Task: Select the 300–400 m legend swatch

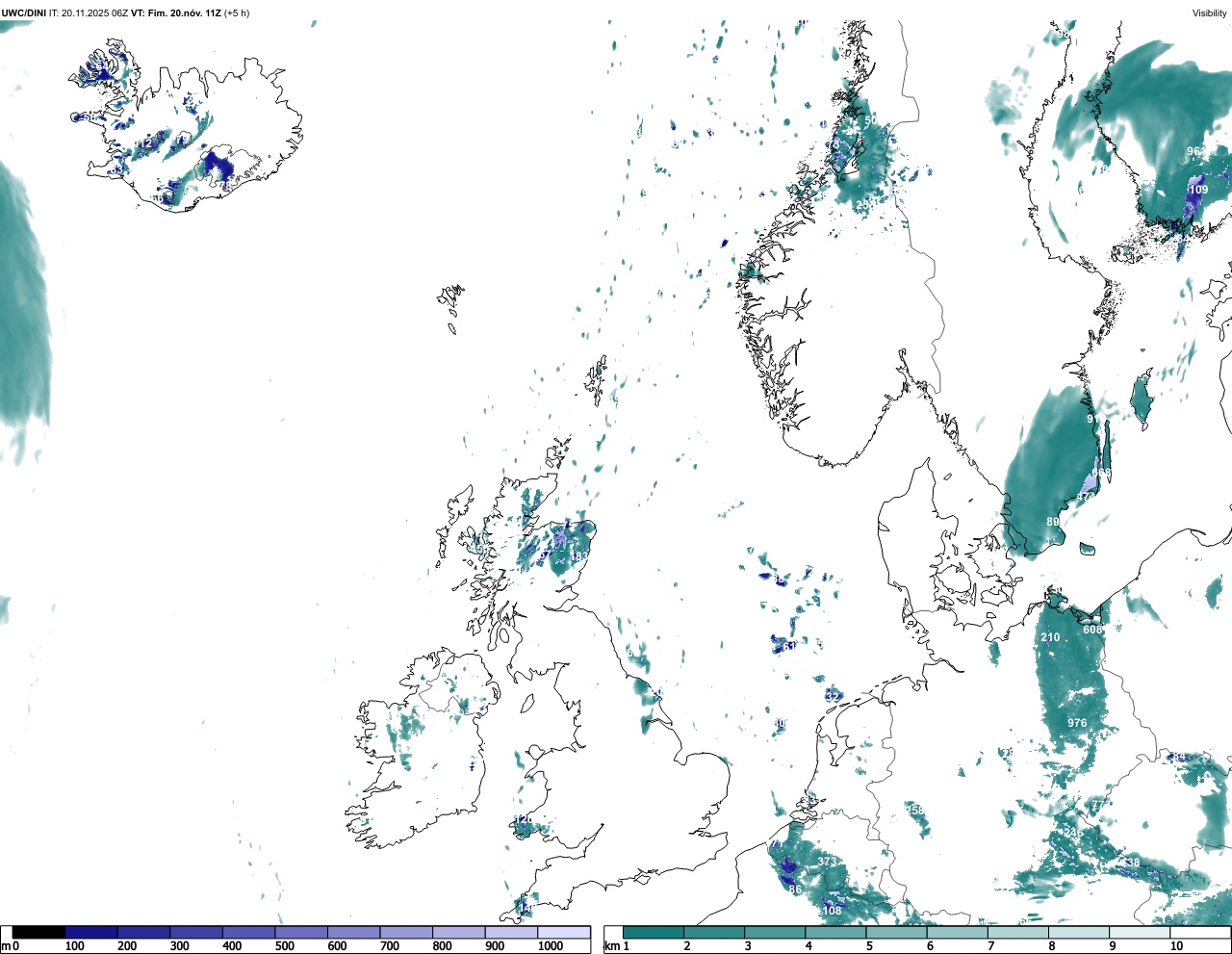Action: click(196, 932)
